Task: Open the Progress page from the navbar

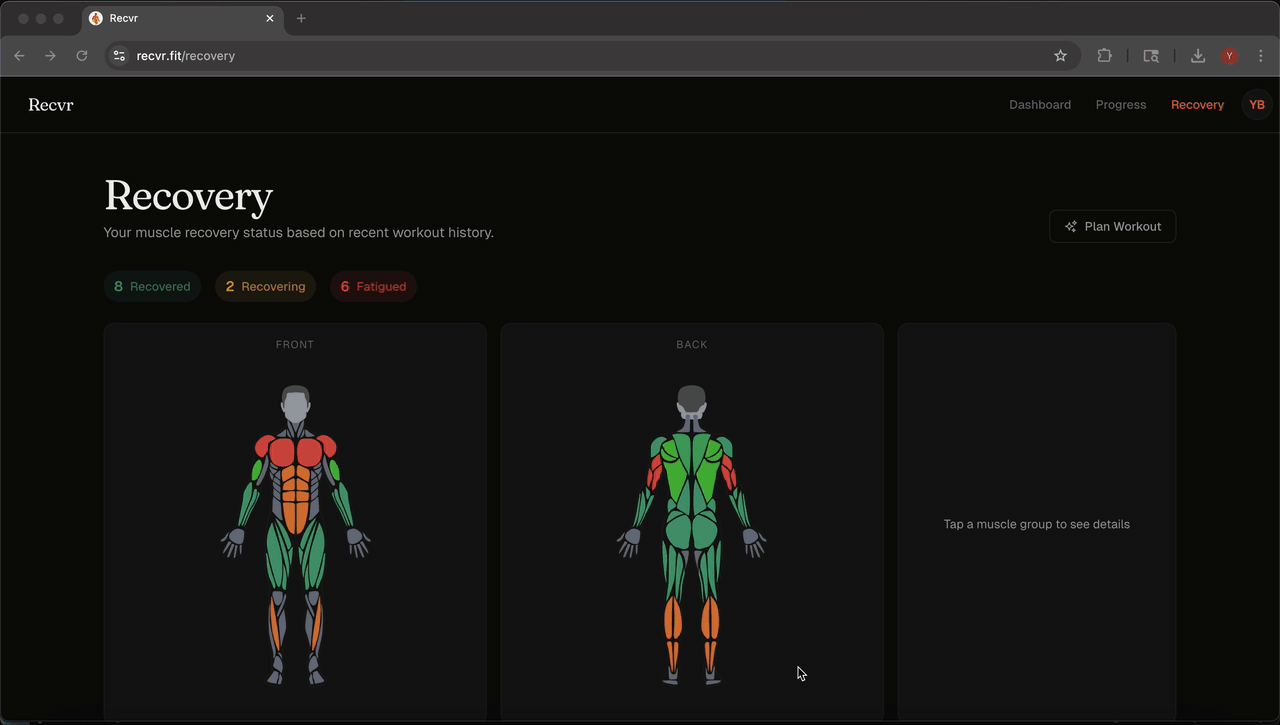Action: click(1121, 104)
